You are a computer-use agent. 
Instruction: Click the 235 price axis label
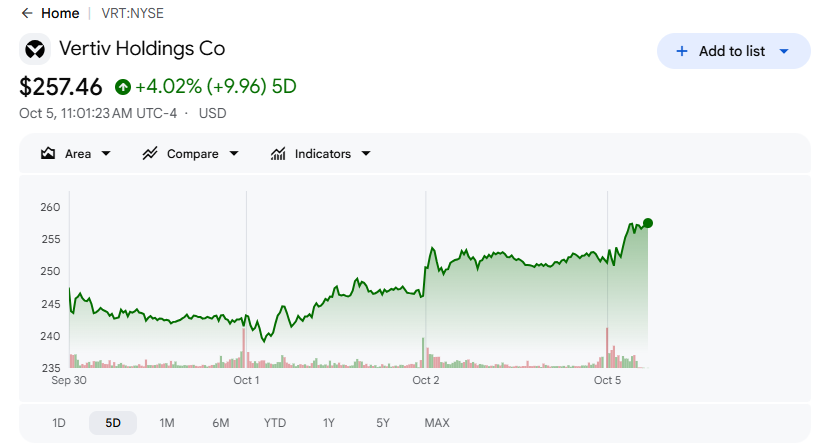coord(50,368)
